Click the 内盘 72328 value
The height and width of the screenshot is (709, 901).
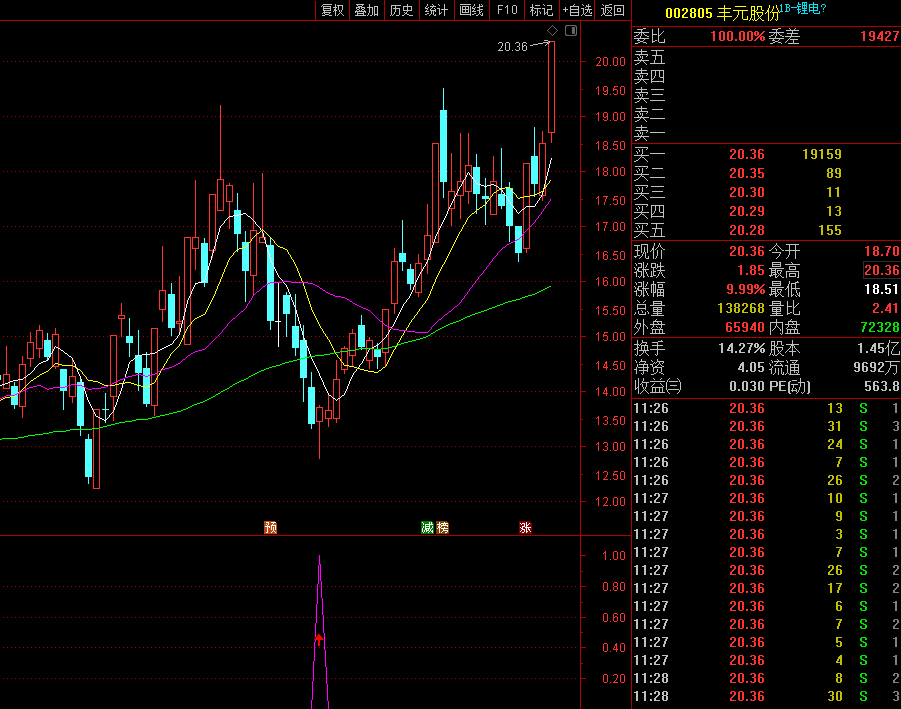(x=880, y=327)
